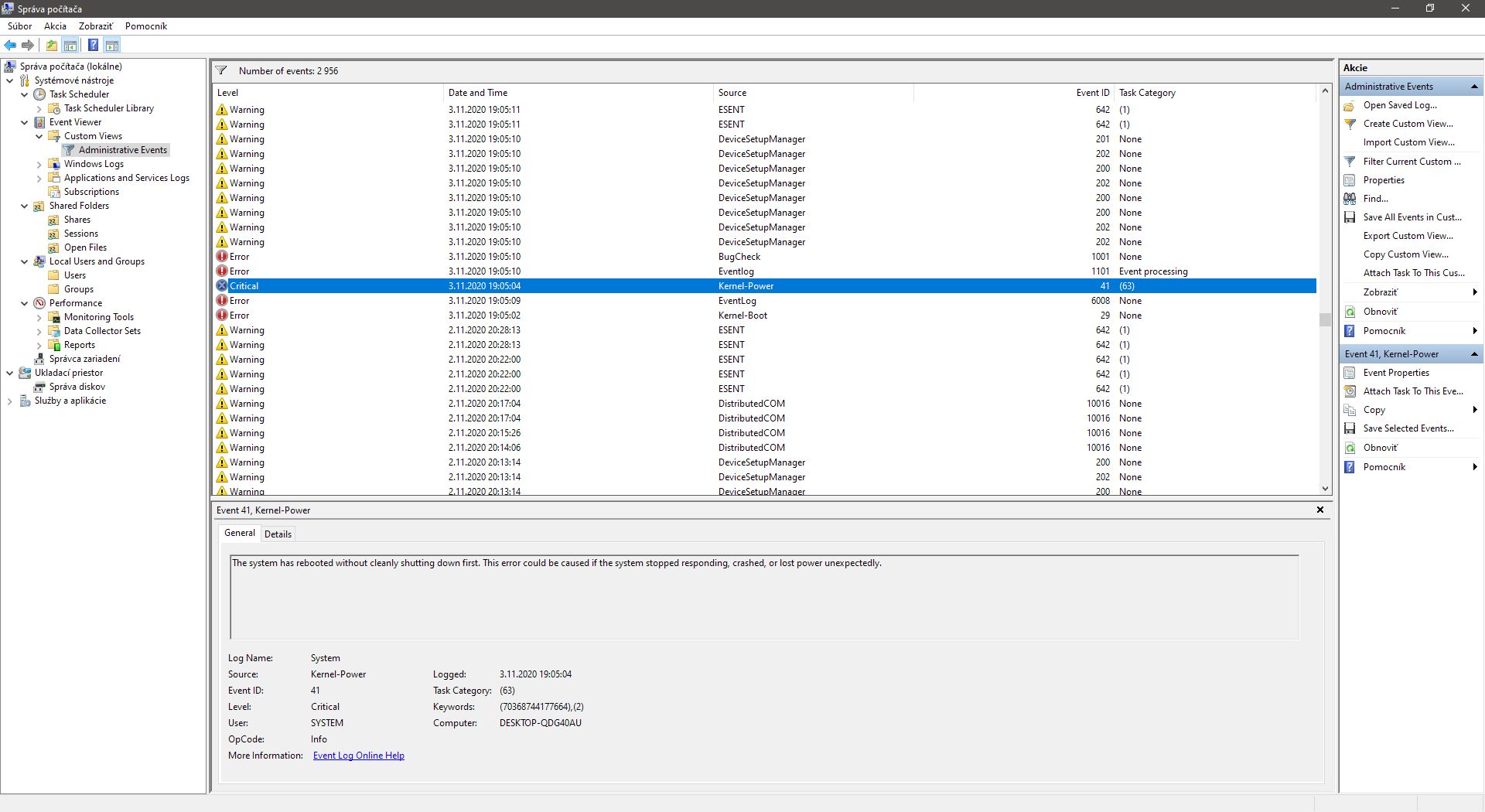Image resolution: width=1485 pixels, height=812 pixels.
Task: Click Event Properties in the Actions pane
Action: point(1395,373)
